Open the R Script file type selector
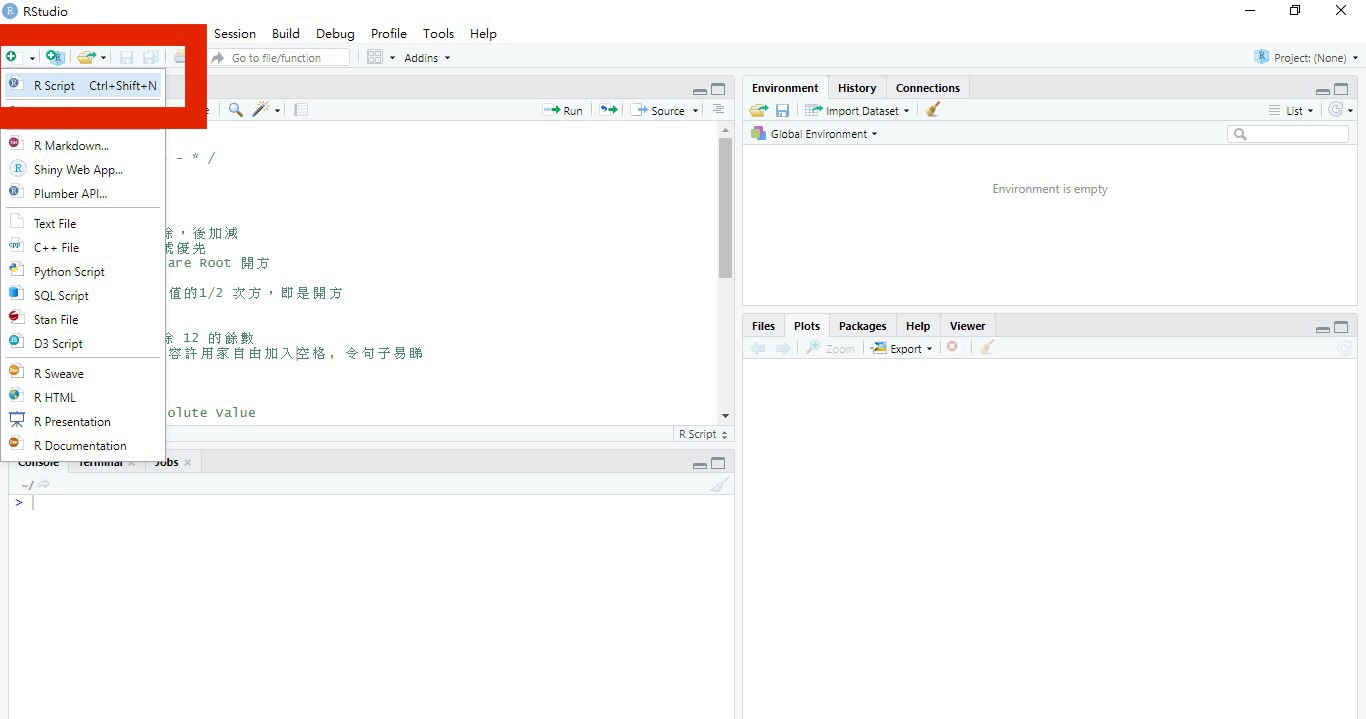 coord(703,434)
